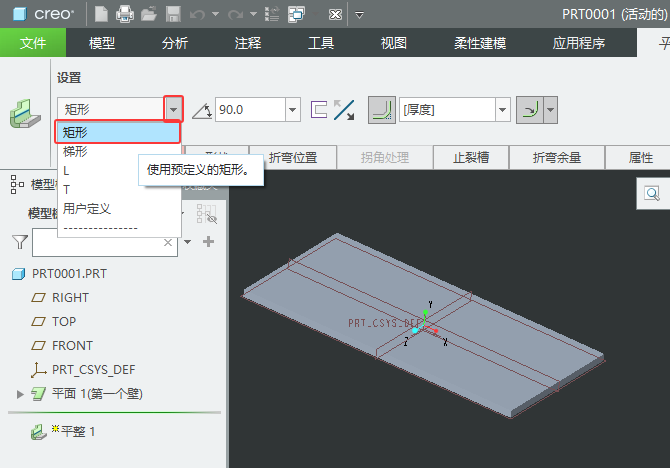
Task: Click the Regenerate model icon
Action: [x=272, y=14]
